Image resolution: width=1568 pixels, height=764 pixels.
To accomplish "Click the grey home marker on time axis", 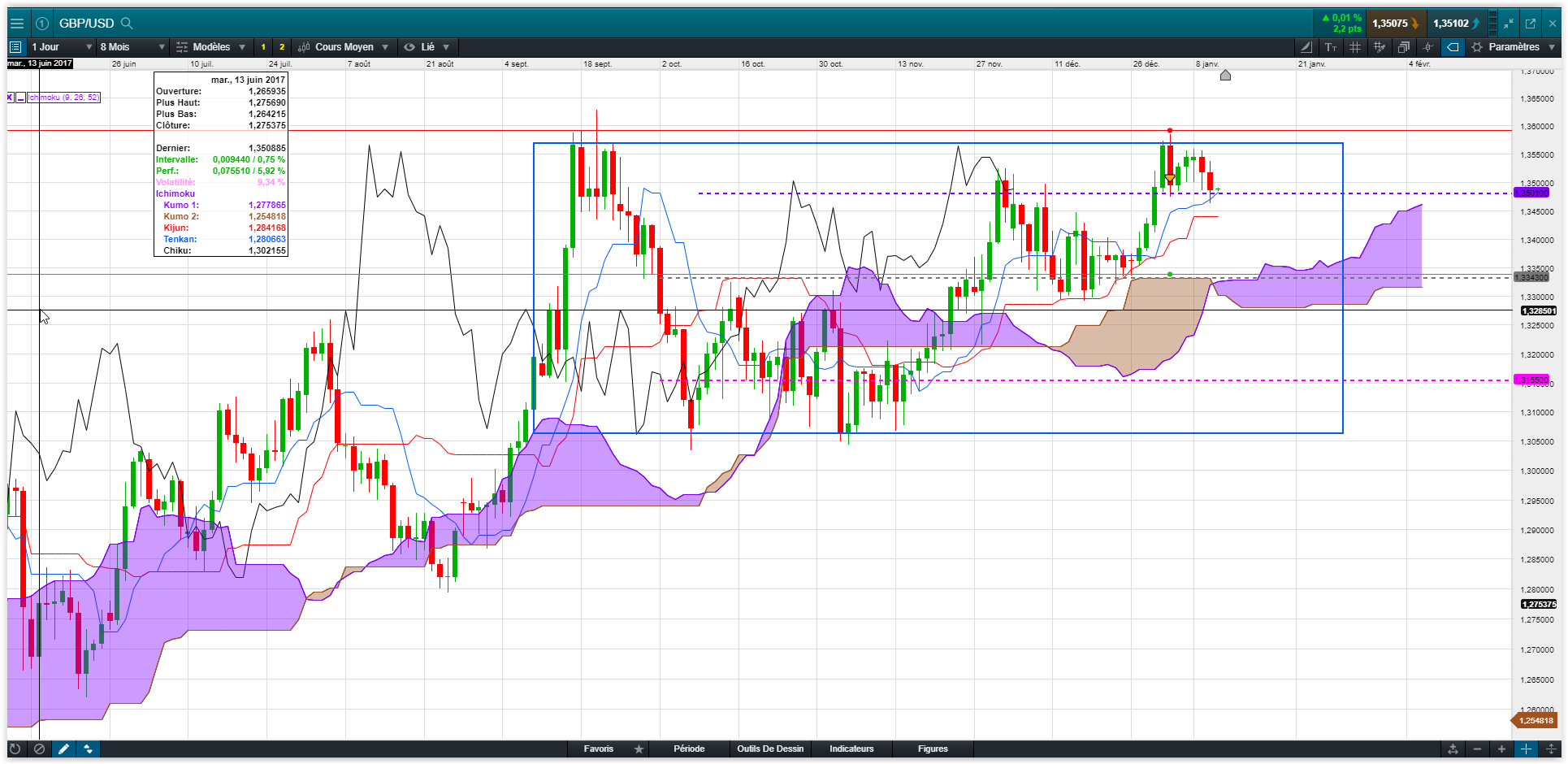I will pos(1226,76).
